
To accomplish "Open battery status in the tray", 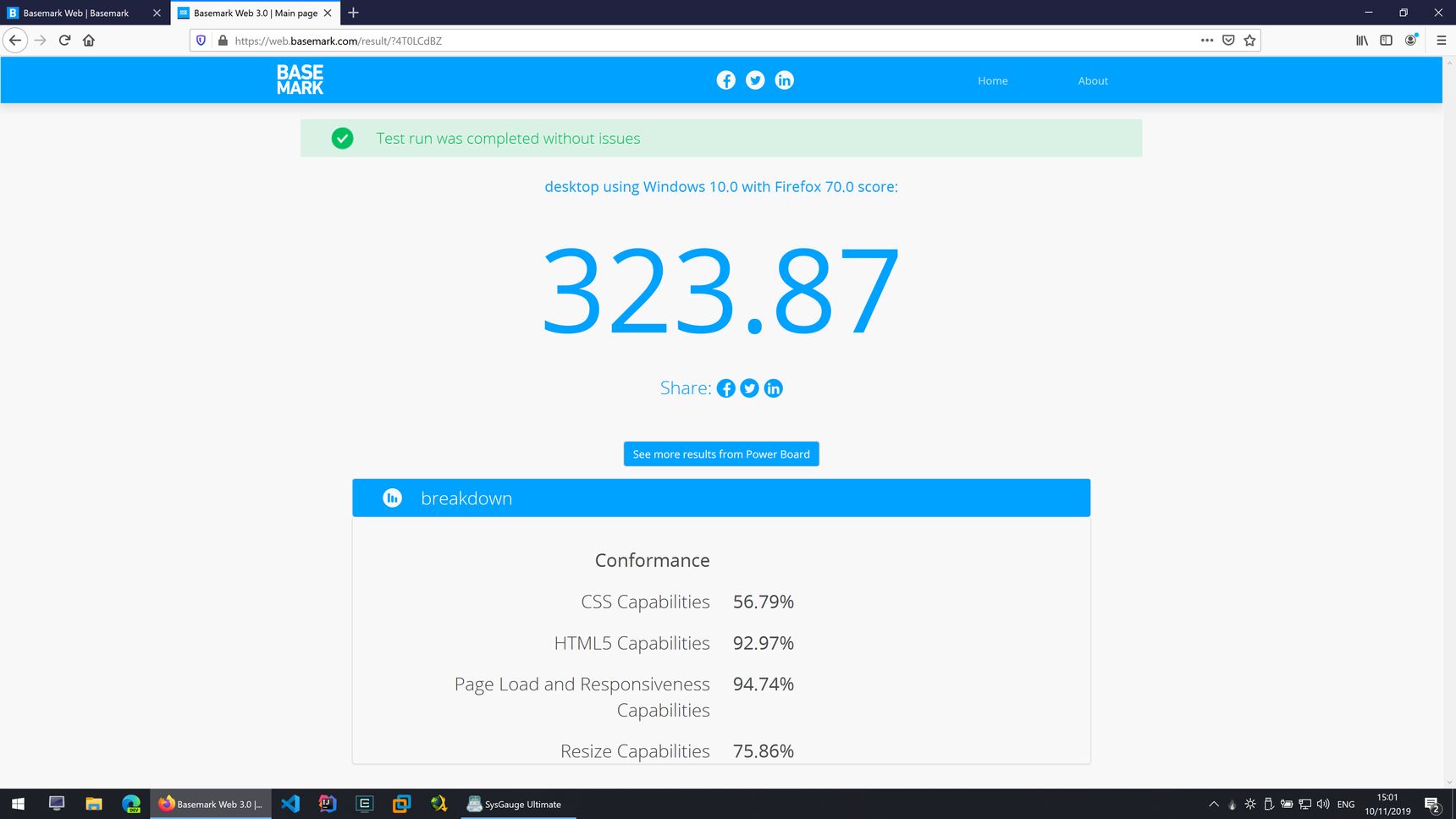I will click(x=1287, y=804).
